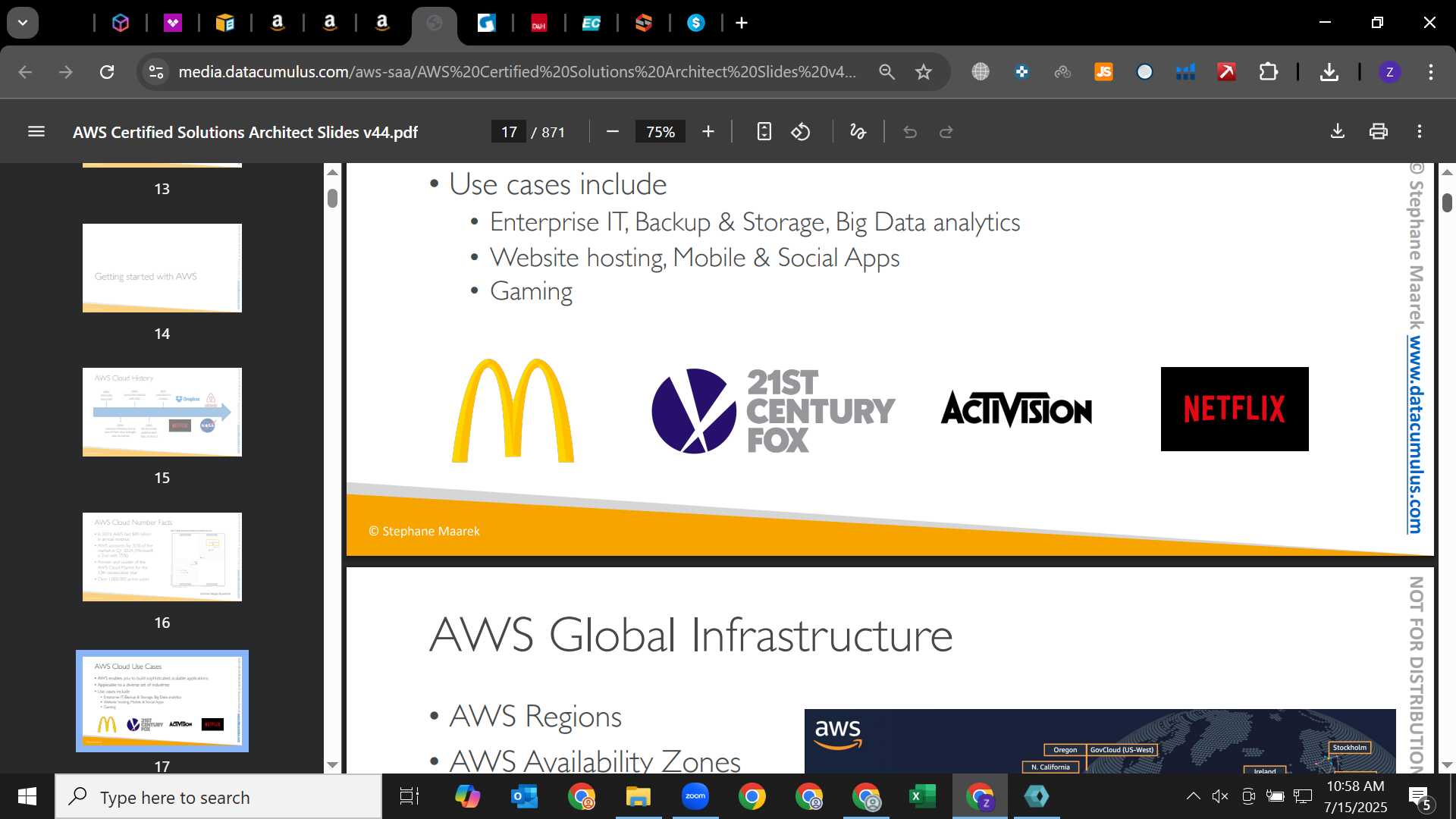
Task: Open the globe extension icon
Action: click(981, 72)
